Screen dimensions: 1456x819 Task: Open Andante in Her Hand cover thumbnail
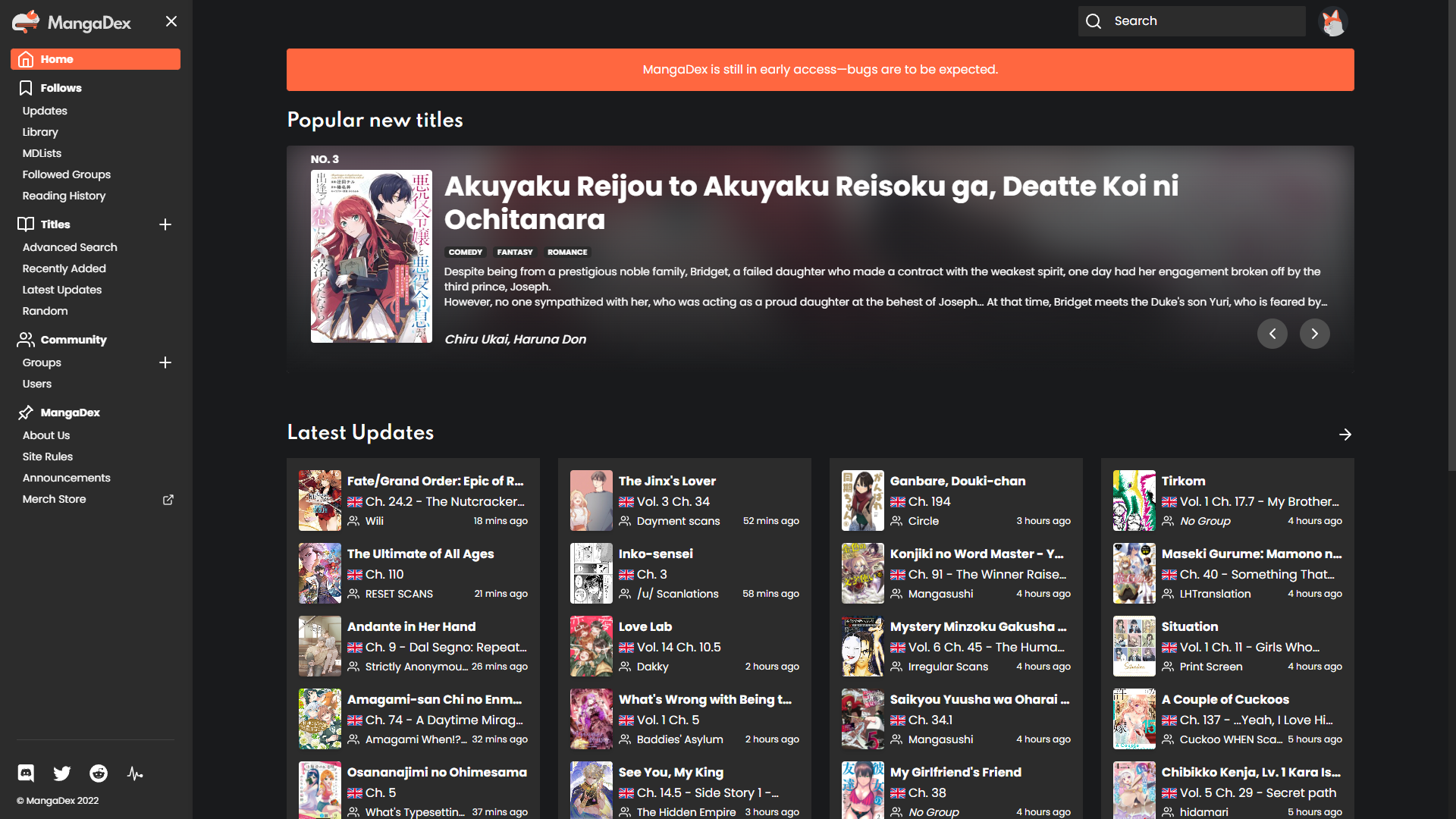[320, 646]
